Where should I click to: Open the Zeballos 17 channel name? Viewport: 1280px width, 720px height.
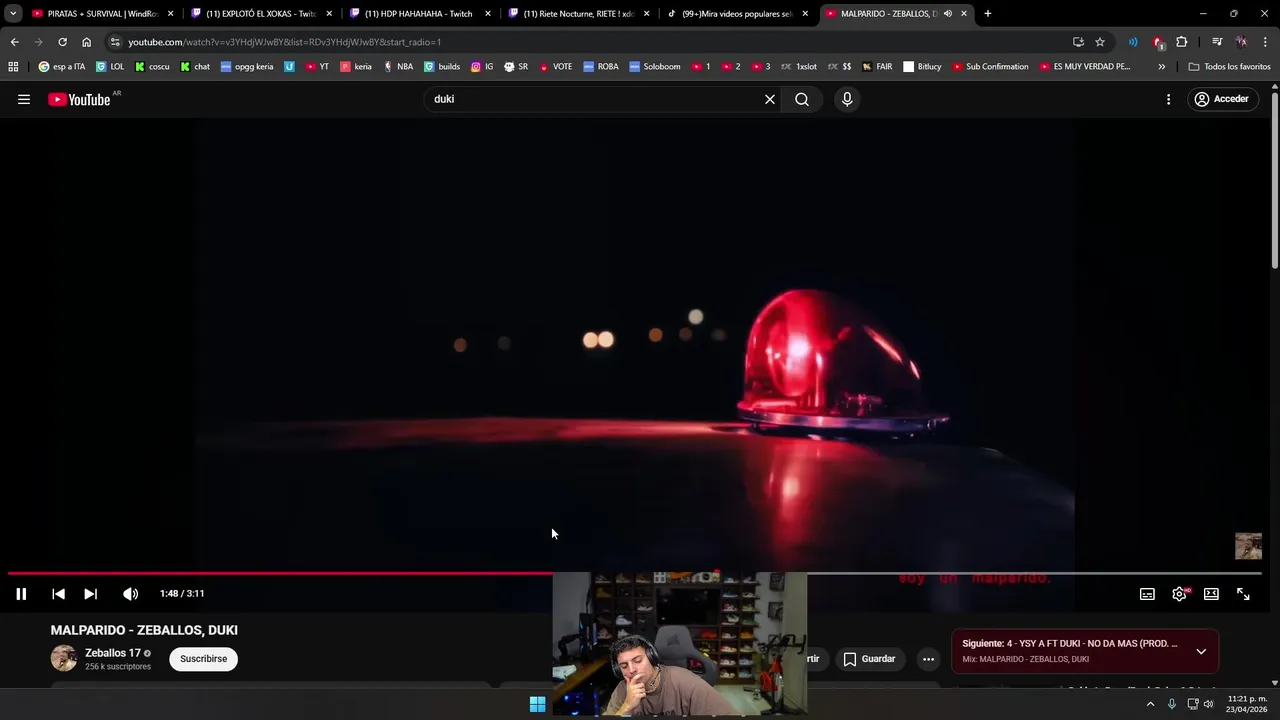(x=113, y=653)
